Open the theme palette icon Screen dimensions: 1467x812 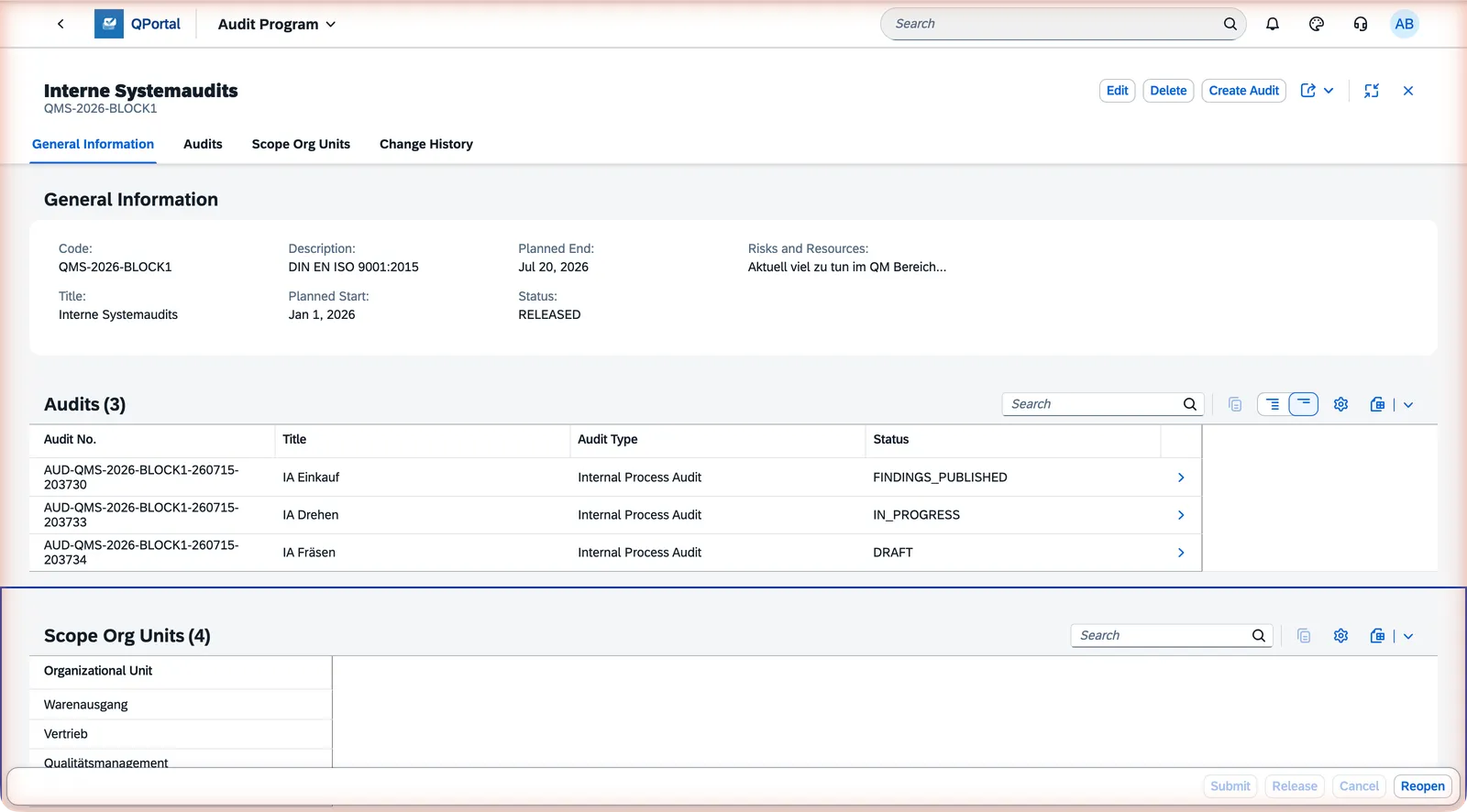pyautogui.click(x=1317, y=24)
